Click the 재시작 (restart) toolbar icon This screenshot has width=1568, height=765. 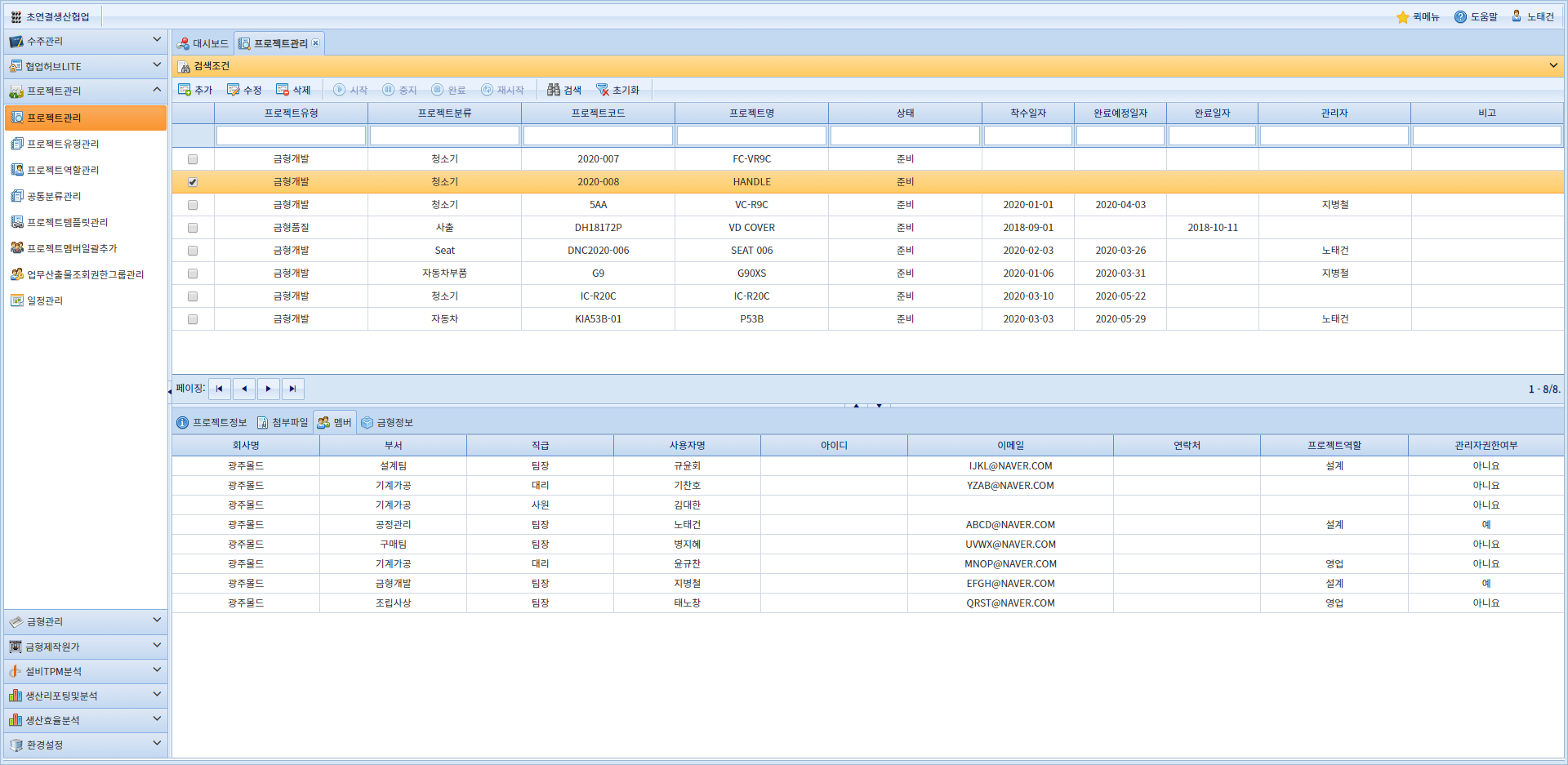point(488,90)
